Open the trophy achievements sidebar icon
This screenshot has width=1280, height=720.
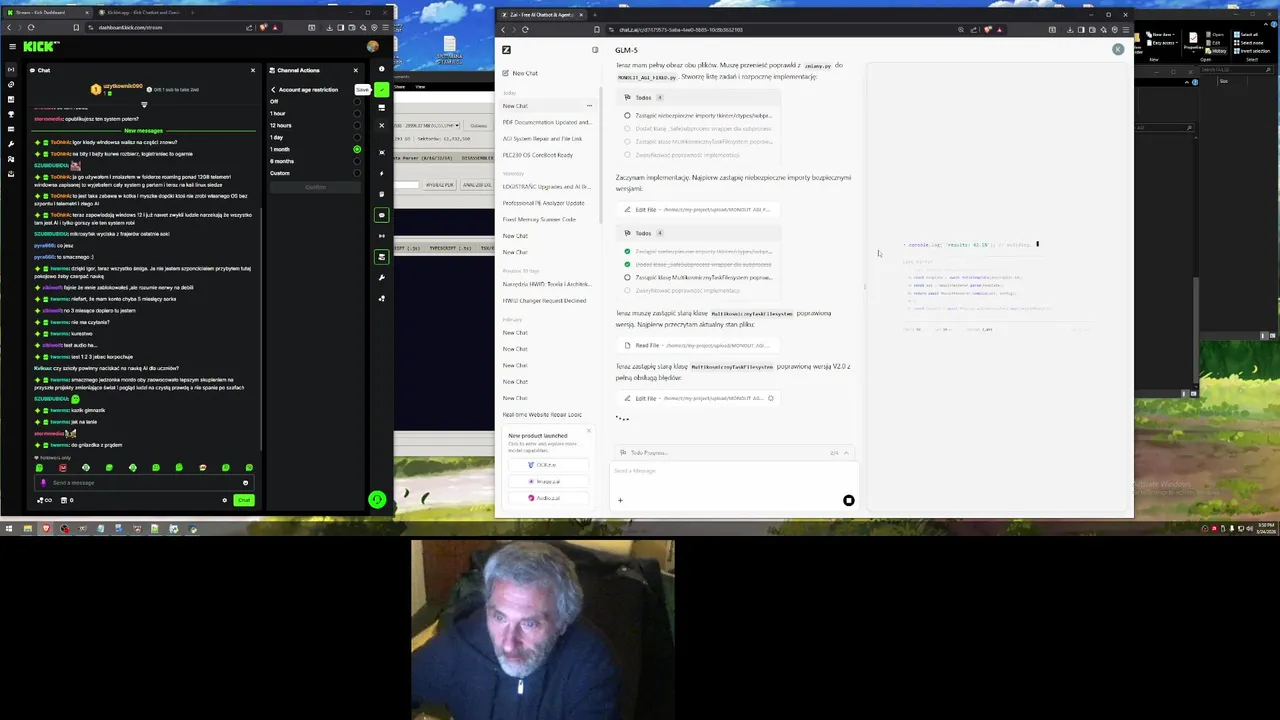[x=11, y=114]
